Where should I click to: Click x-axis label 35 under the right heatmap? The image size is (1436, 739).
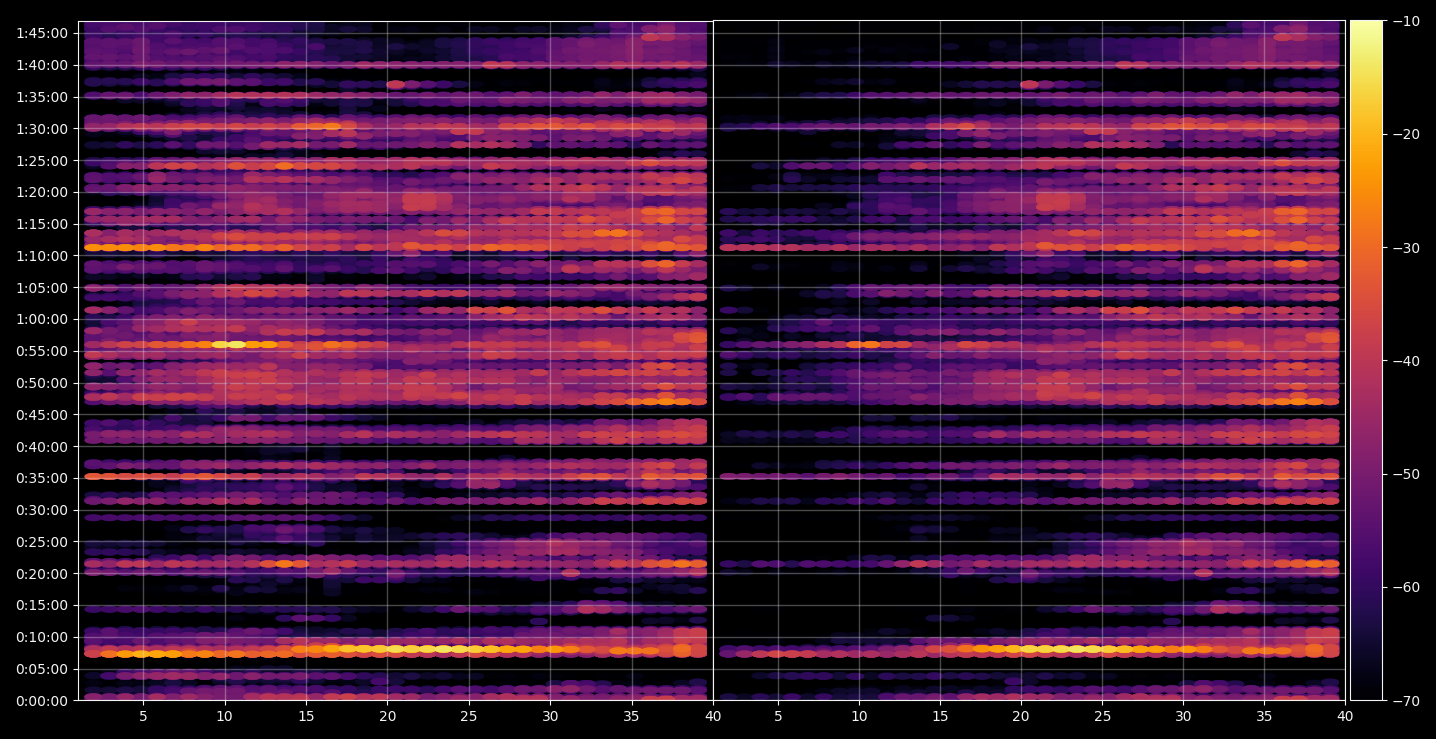pyautogui.click(x=1265, y=717)
